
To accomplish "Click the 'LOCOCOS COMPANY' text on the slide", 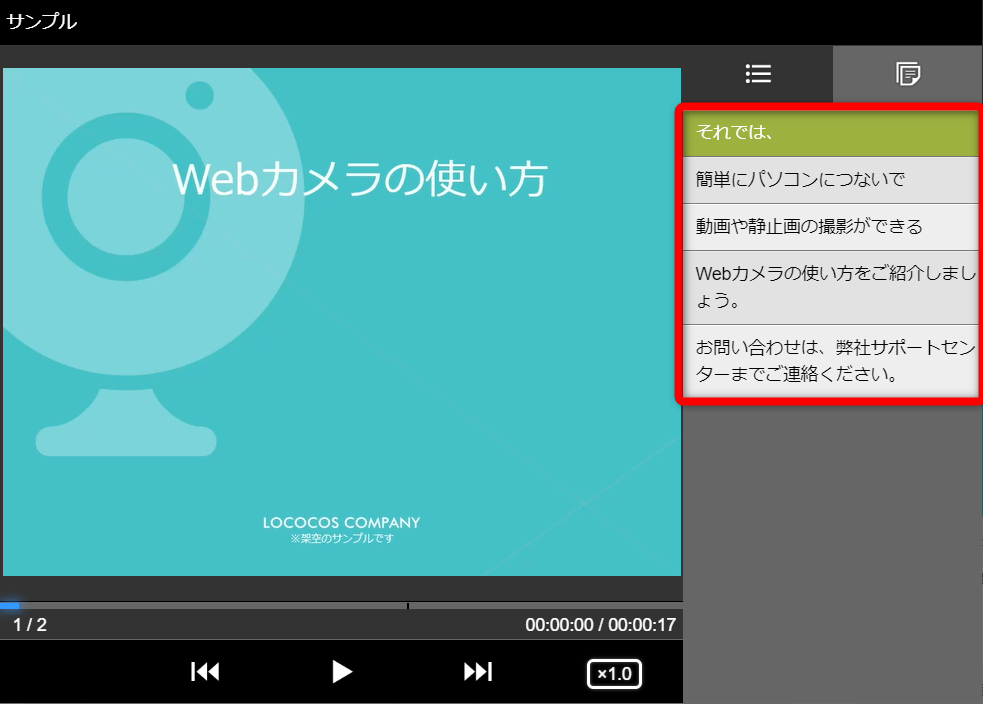I will point(341,523).
